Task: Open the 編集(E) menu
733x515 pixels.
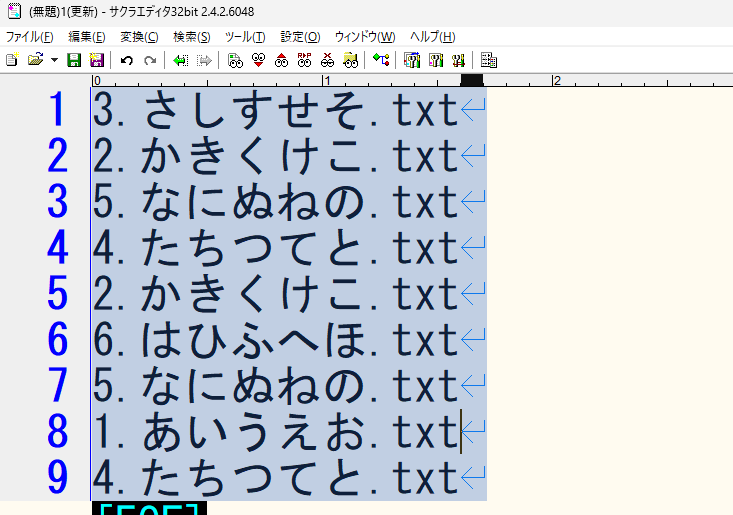Action: [x=86, y=36]
